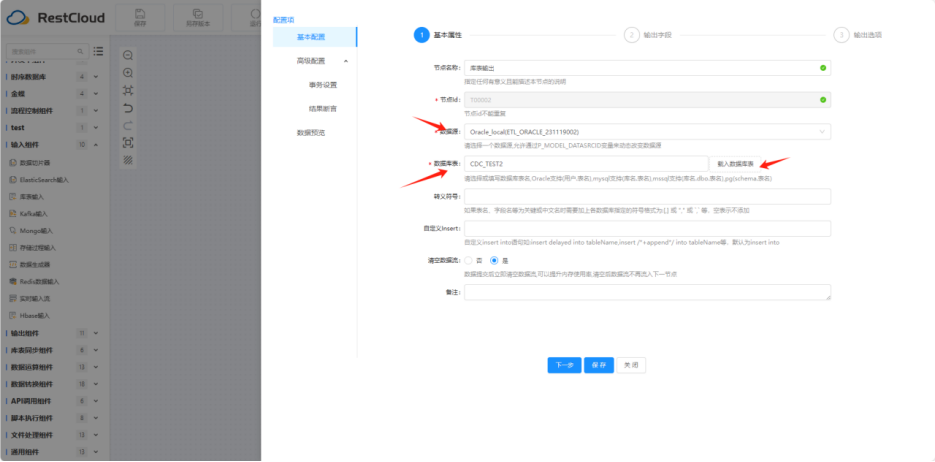Image resolution: width=935 pixels, height=462 pixels.
Task: Click the list view icon beside search
Action: [98, 51]
